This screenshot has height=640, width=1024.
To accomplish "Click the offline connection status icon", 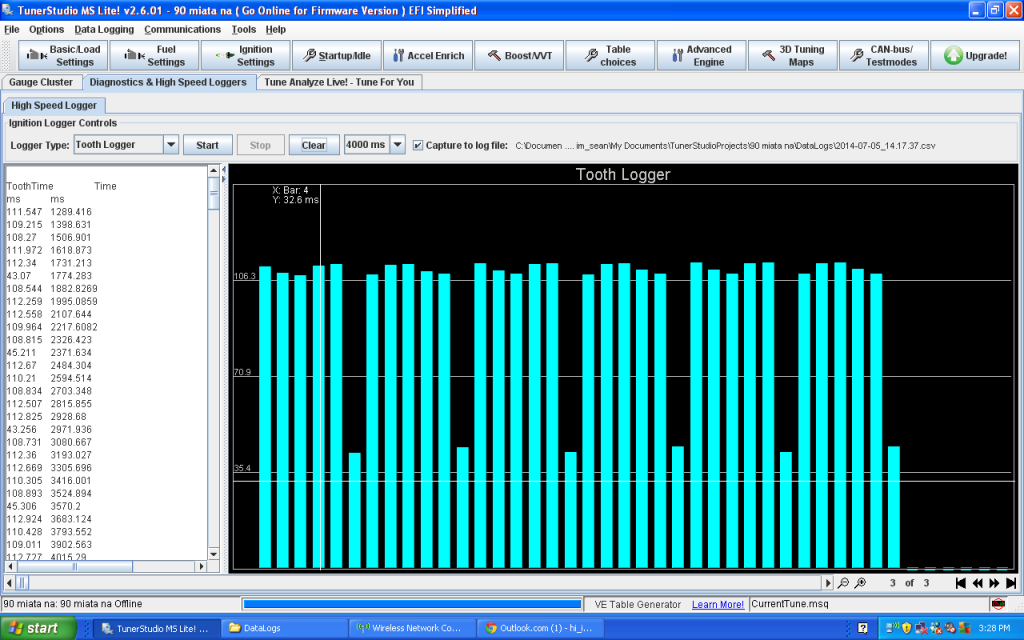I will coord(997,604).
